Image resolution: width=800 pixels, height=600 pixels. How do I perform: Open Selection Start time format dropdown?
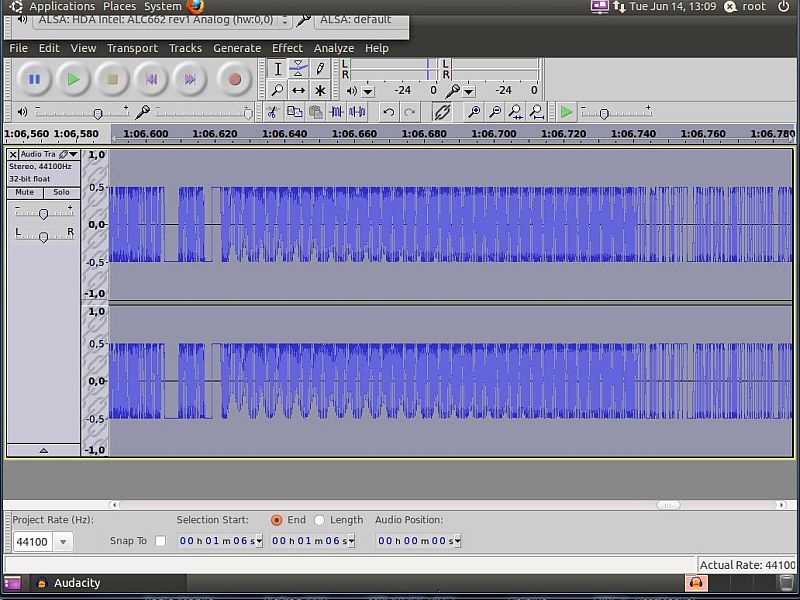259,541
